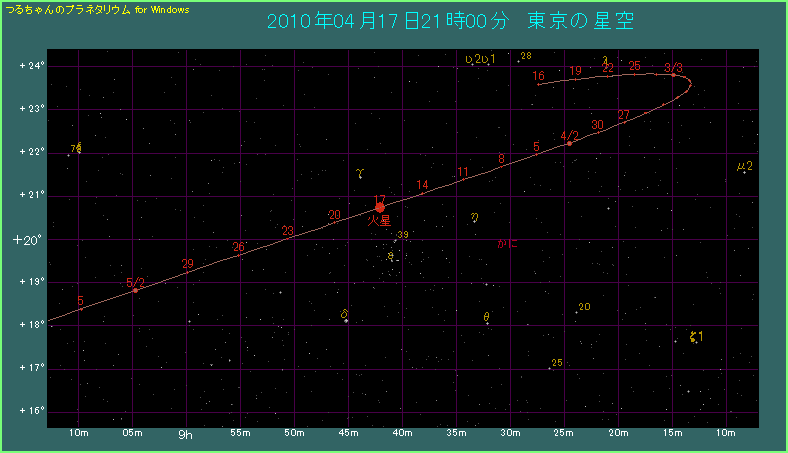Click the つるちゃんのプラネタリウム application label

(x=97, y=8)
